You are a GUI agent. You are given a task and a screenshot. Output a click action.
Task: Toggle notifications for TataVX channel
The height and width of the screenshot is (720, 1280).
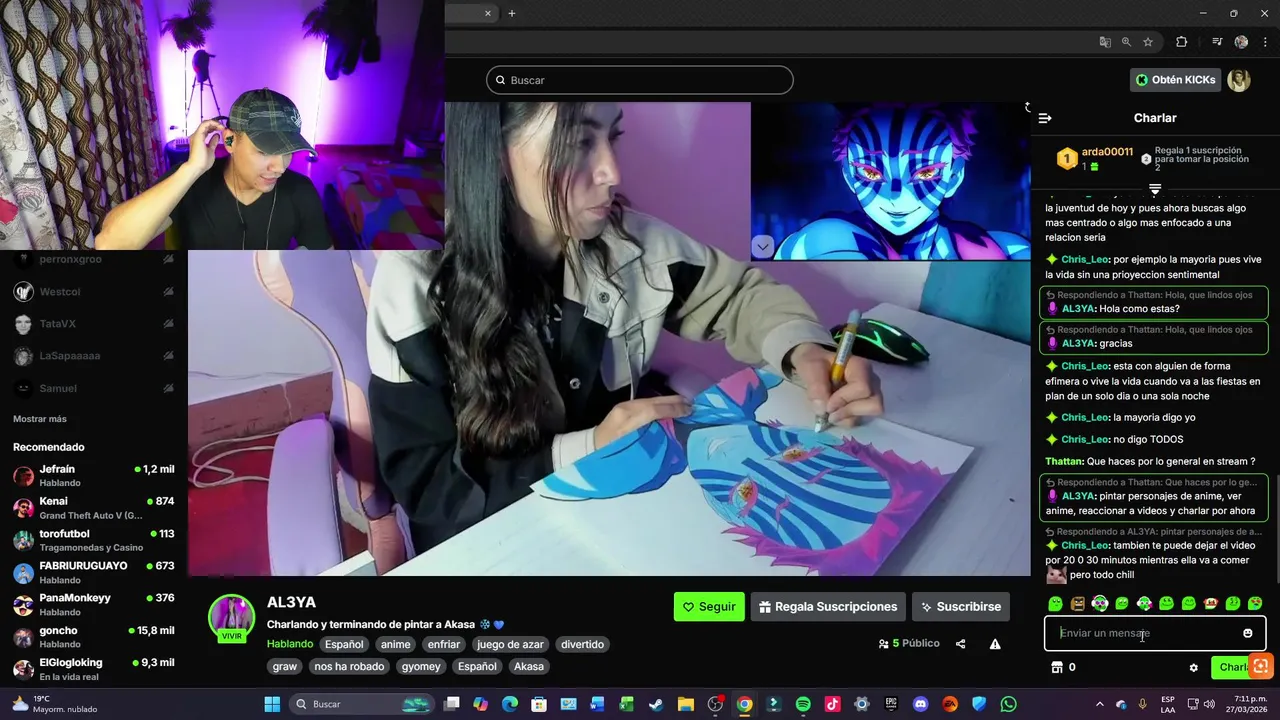click(168, 324)
